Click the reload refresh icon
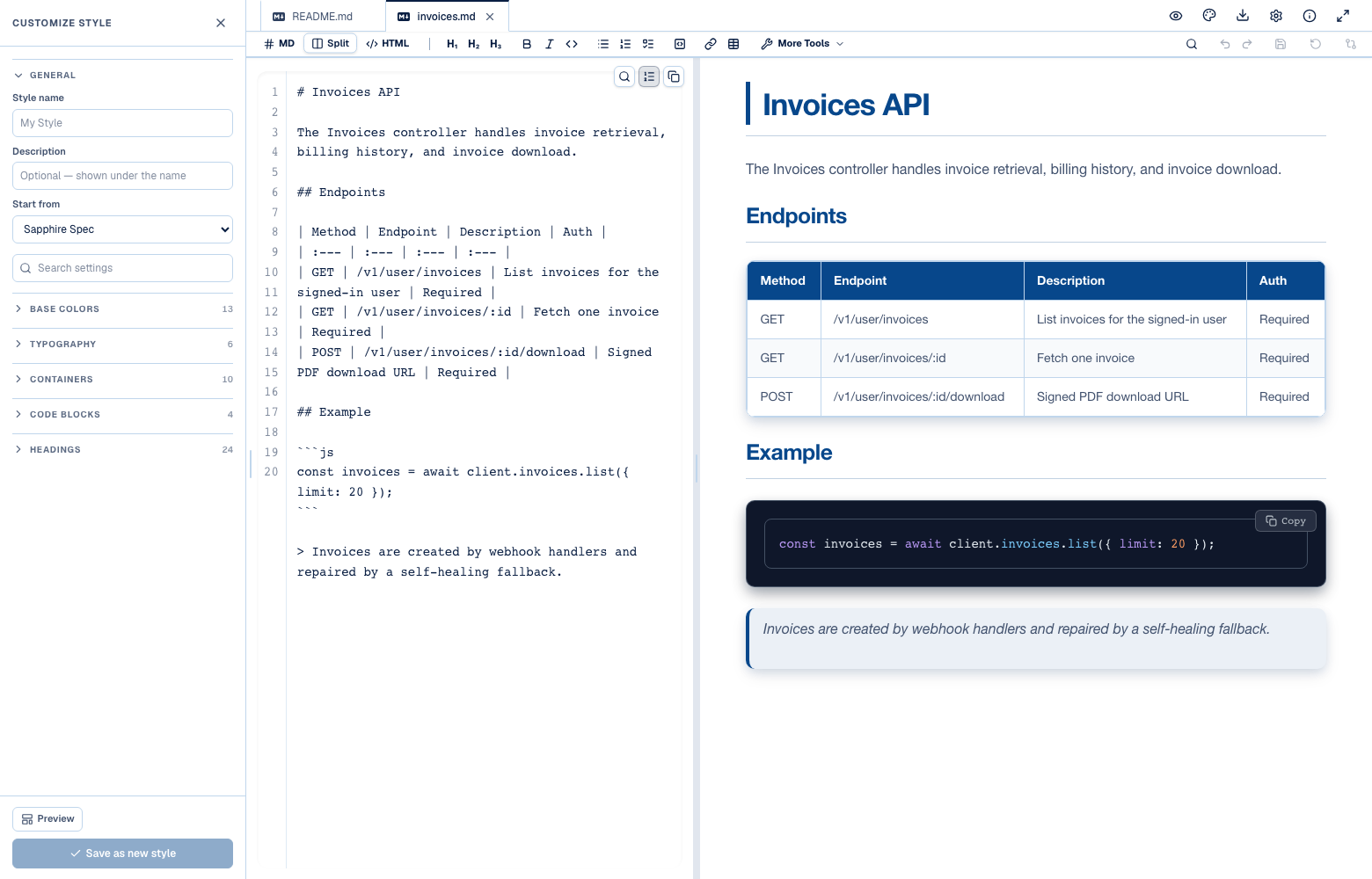The image size is (1372, 879). click(1316, 44)
